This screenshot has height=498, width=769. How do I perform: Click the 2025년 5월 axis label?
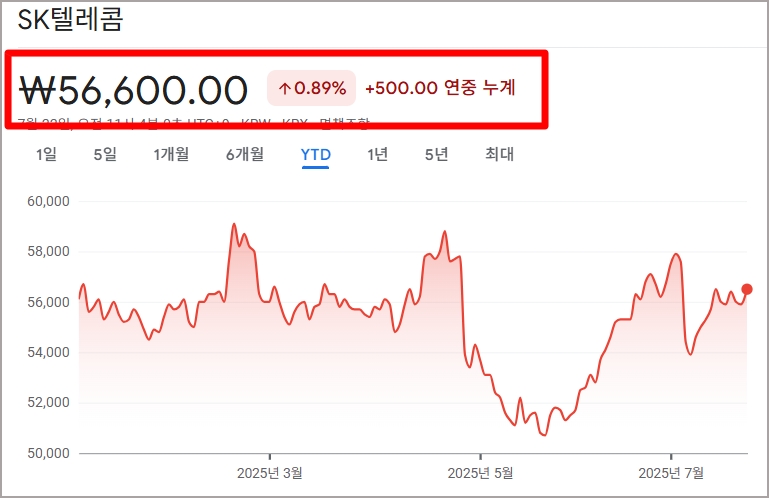pyautogui.click(x=480, y=473)
